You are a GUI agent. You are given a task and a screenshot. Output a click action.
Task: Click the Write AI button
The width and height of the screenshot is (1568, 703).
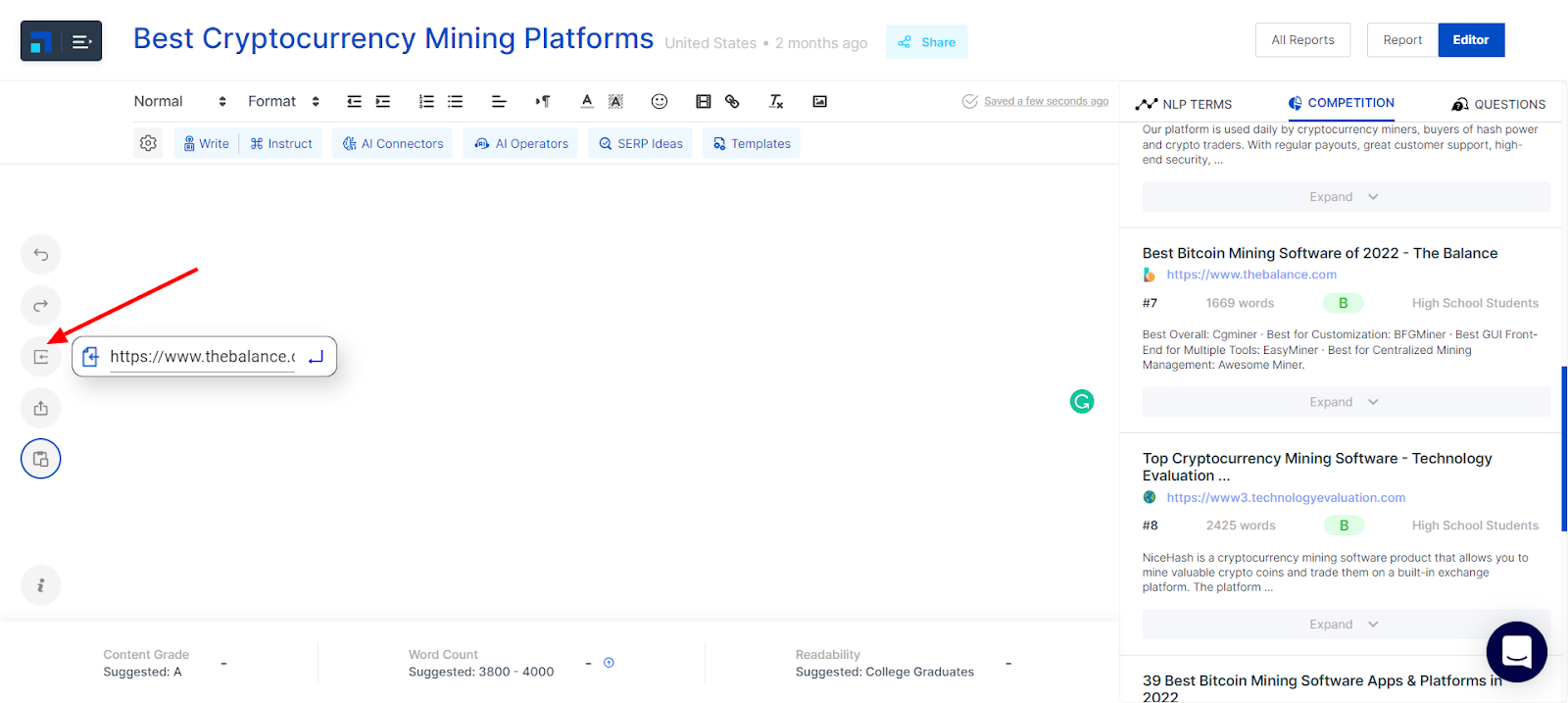point(207,143)
